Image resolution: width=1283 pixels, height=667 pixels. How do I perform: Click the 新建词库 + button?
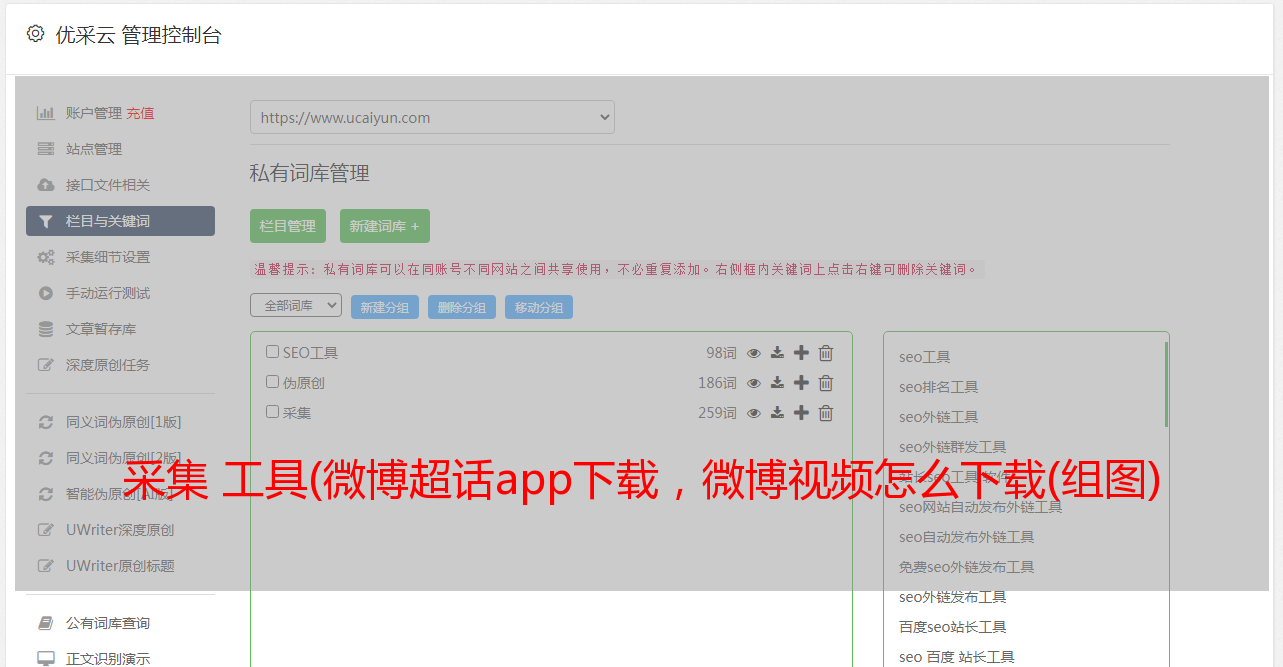385,226
